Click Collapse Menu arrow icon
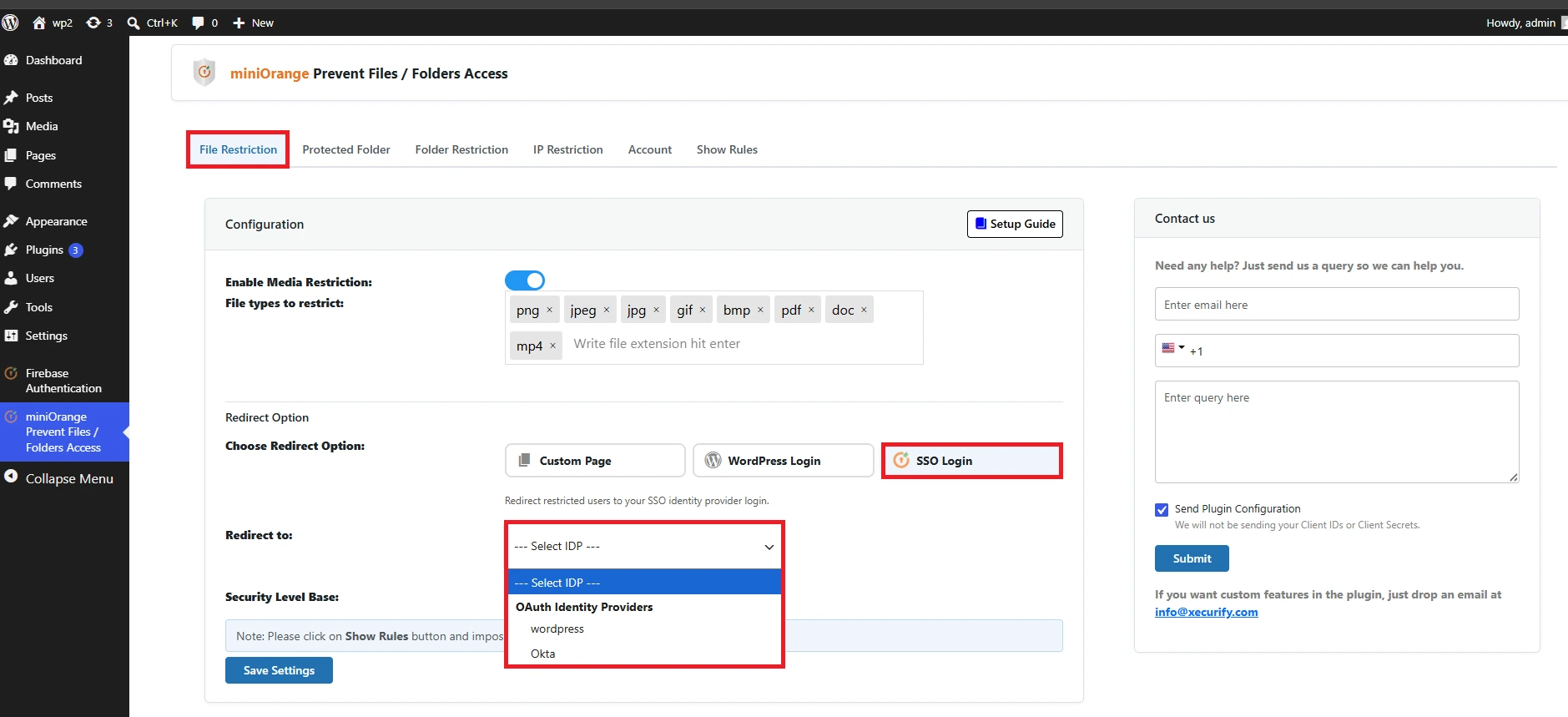 [11, 477]
